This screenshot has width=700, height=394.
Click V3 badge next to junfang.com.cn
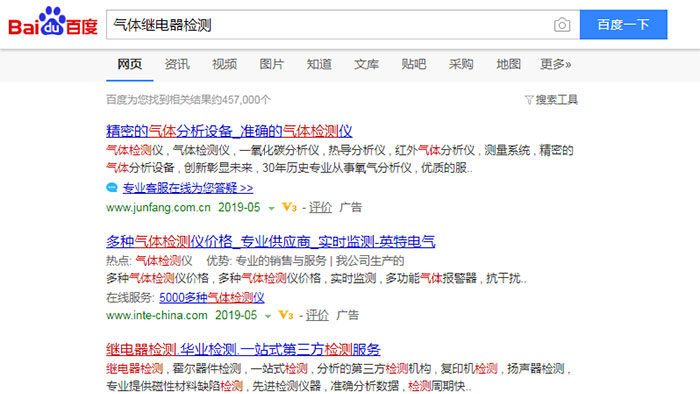coord(289,207)
